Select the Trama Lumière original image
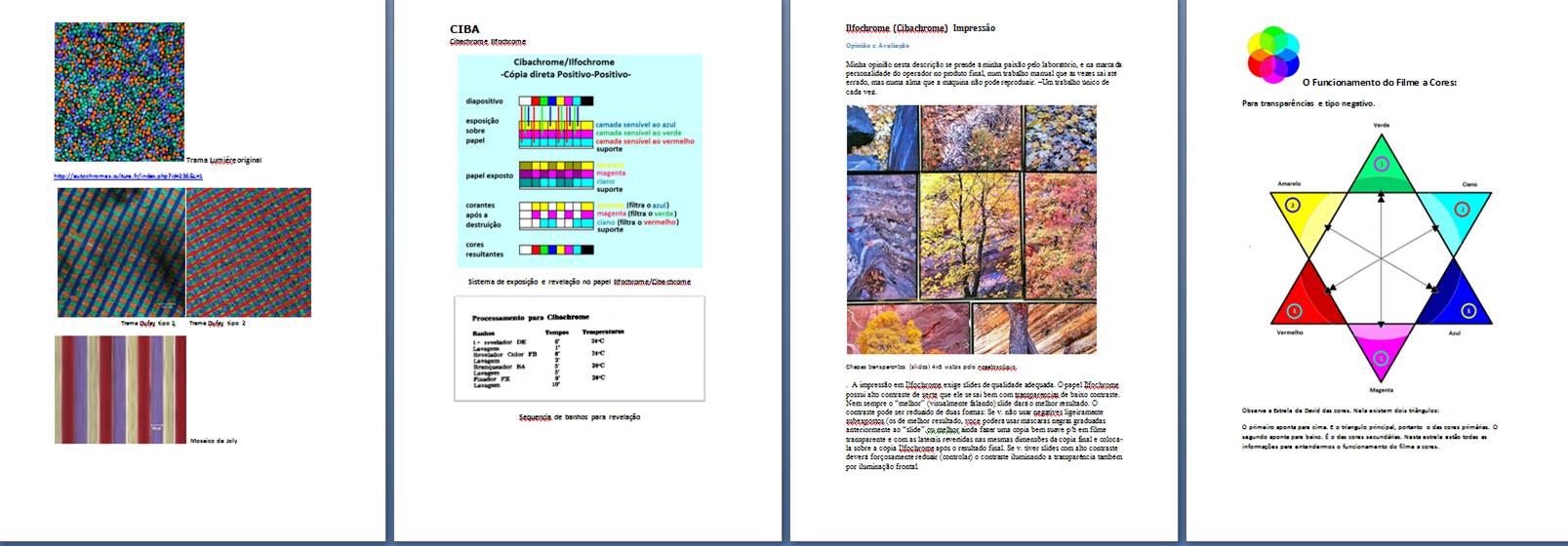 pos(119,93)
